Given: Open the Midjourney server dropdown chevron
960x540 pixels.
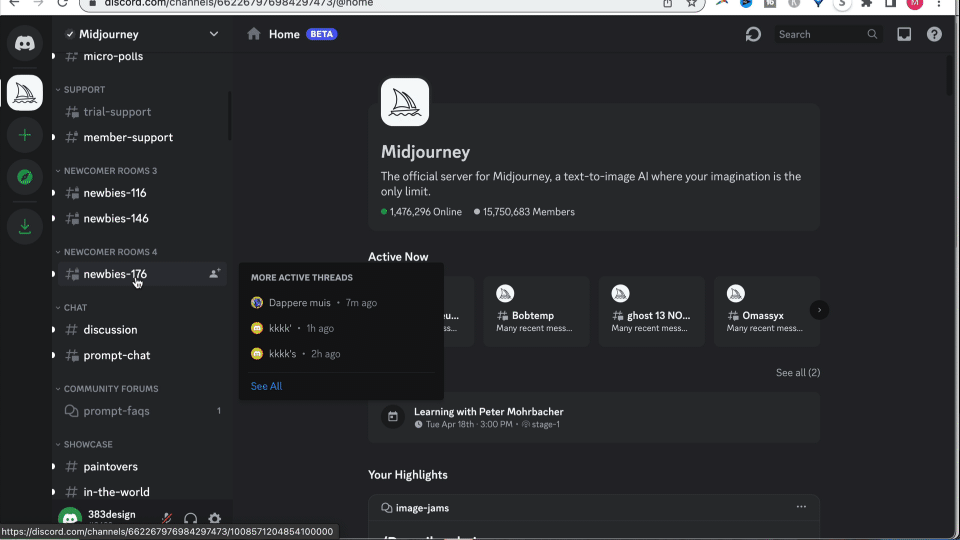Looking at the screenshot, I should coord(214,34).
